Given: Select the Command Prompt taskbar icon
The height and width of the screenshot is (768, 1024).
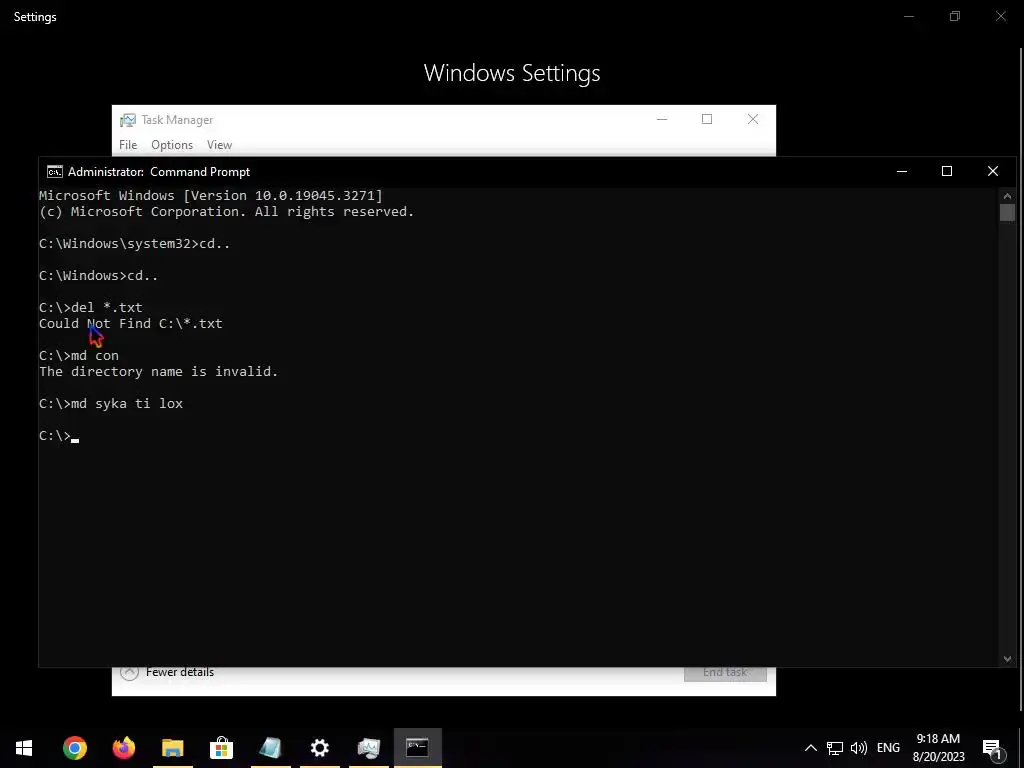Looking at the screenshot, I should 417,747.
